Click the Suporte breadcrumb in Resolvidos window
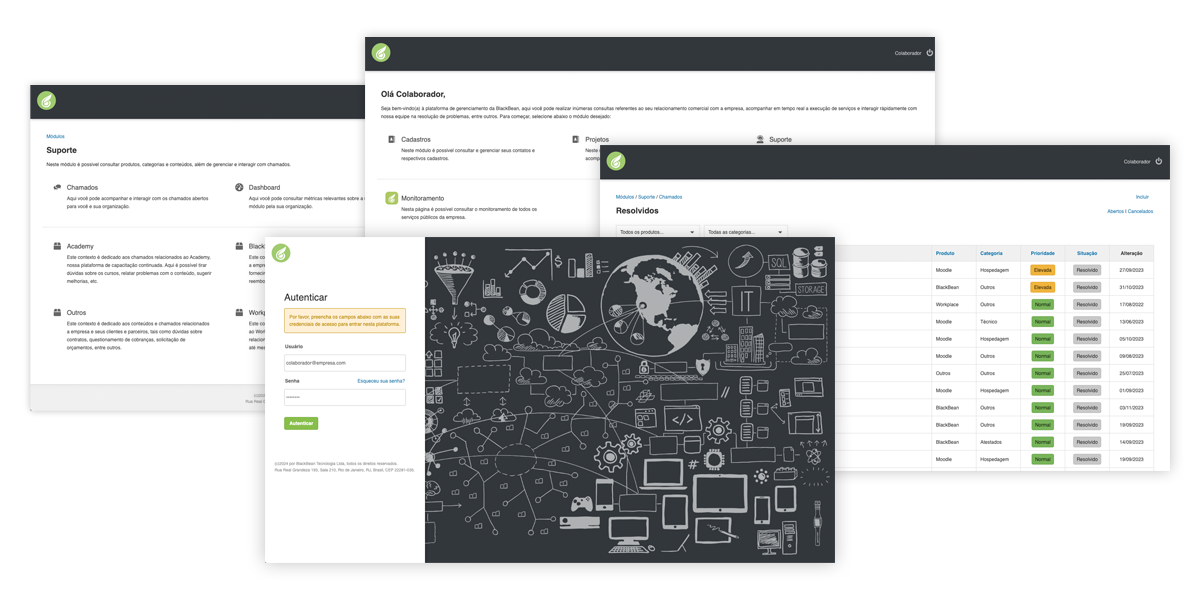This screenshot has width=1200, height=600. pos(646,197)
